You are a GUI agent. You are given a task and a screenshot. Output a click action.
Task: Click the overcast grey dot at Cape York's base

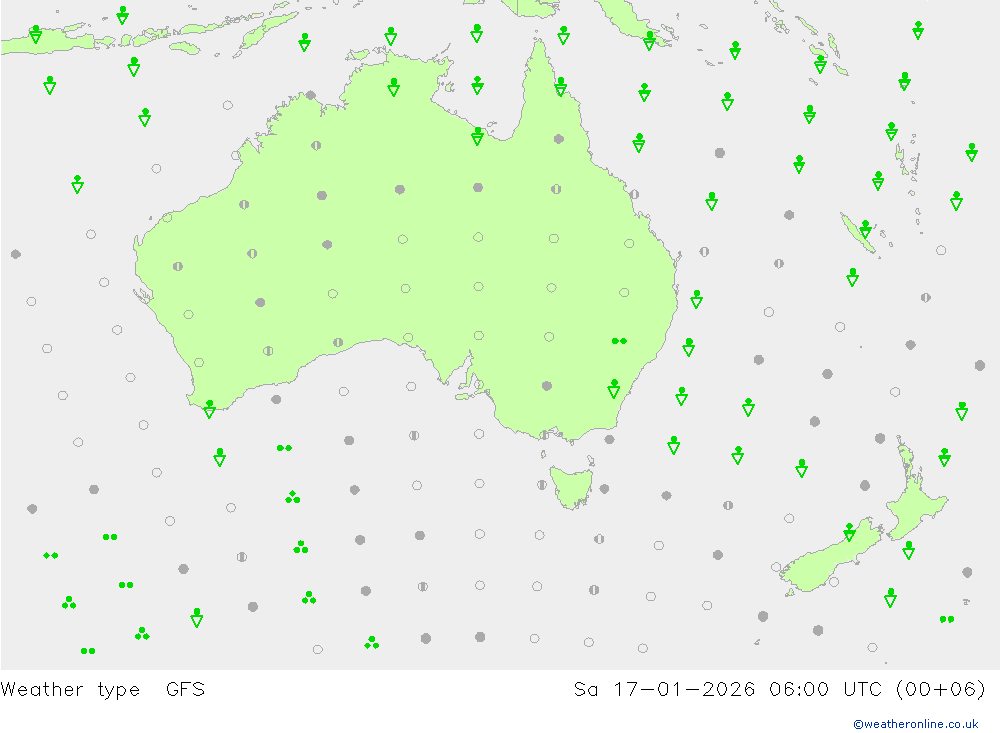(559, 139)
